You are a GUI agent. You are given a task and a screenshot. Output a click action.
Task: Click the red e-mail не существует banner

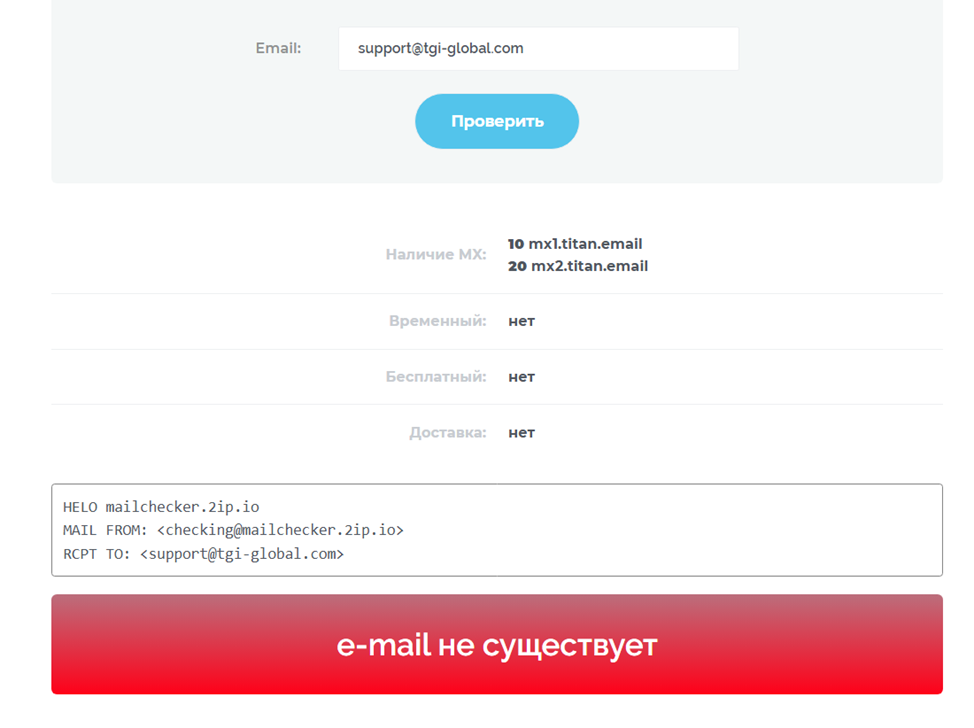click(497, 644)
